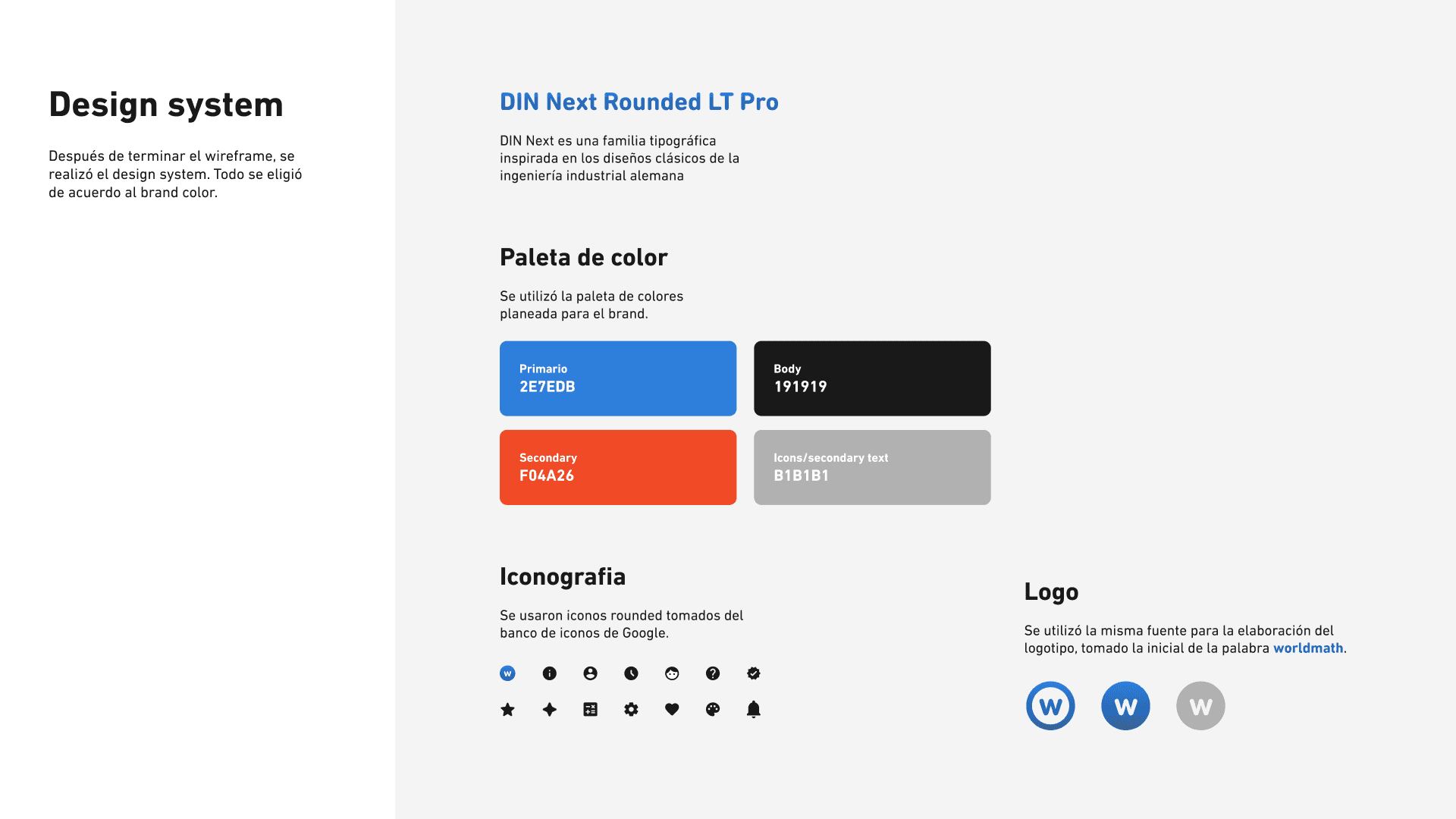
Task: Select the Body 191919 black swatch
Action: point(872,378)
